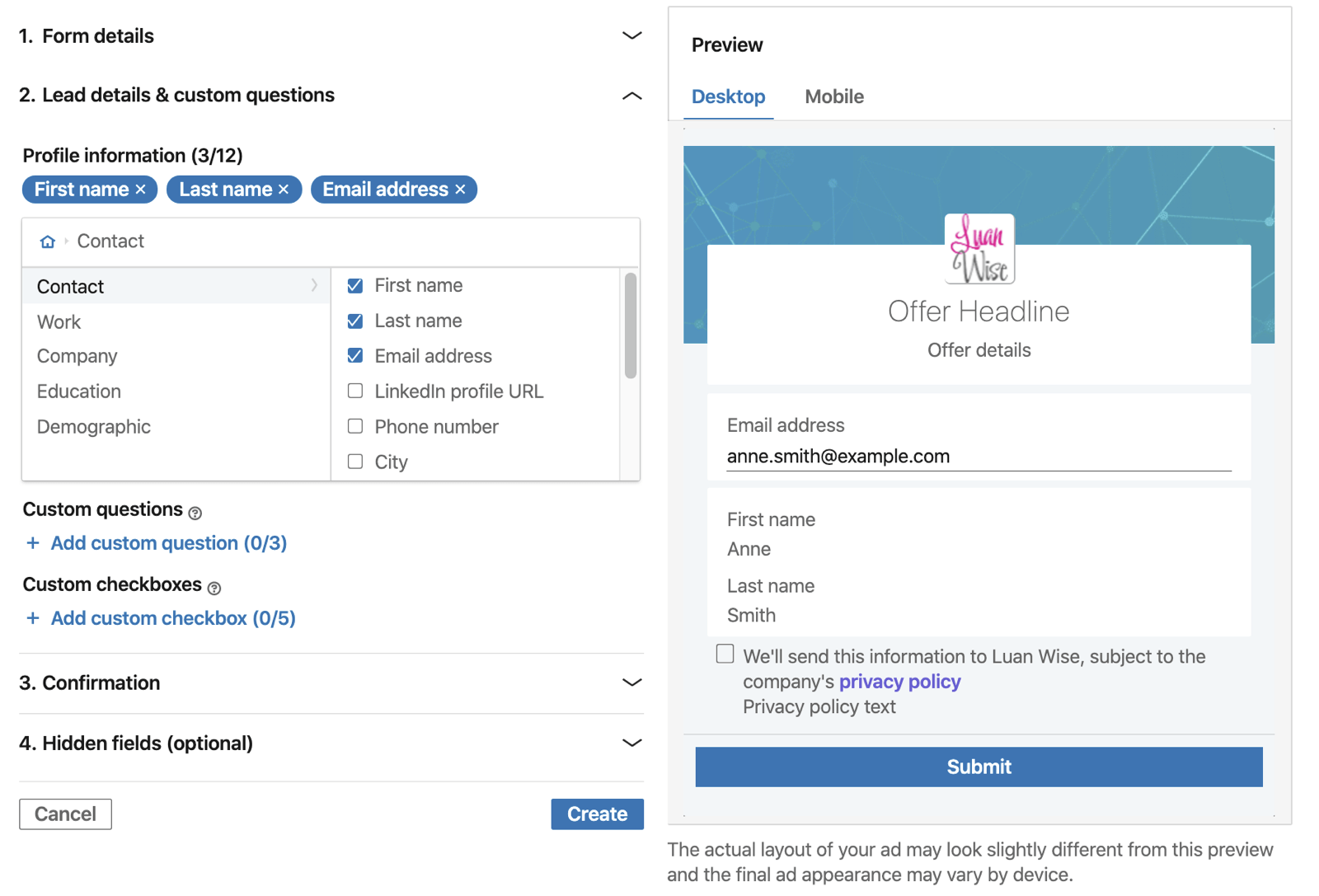This screenshot has height=896, width=1319.
Task: Select the Work profile category
Action: coord(59,322)
